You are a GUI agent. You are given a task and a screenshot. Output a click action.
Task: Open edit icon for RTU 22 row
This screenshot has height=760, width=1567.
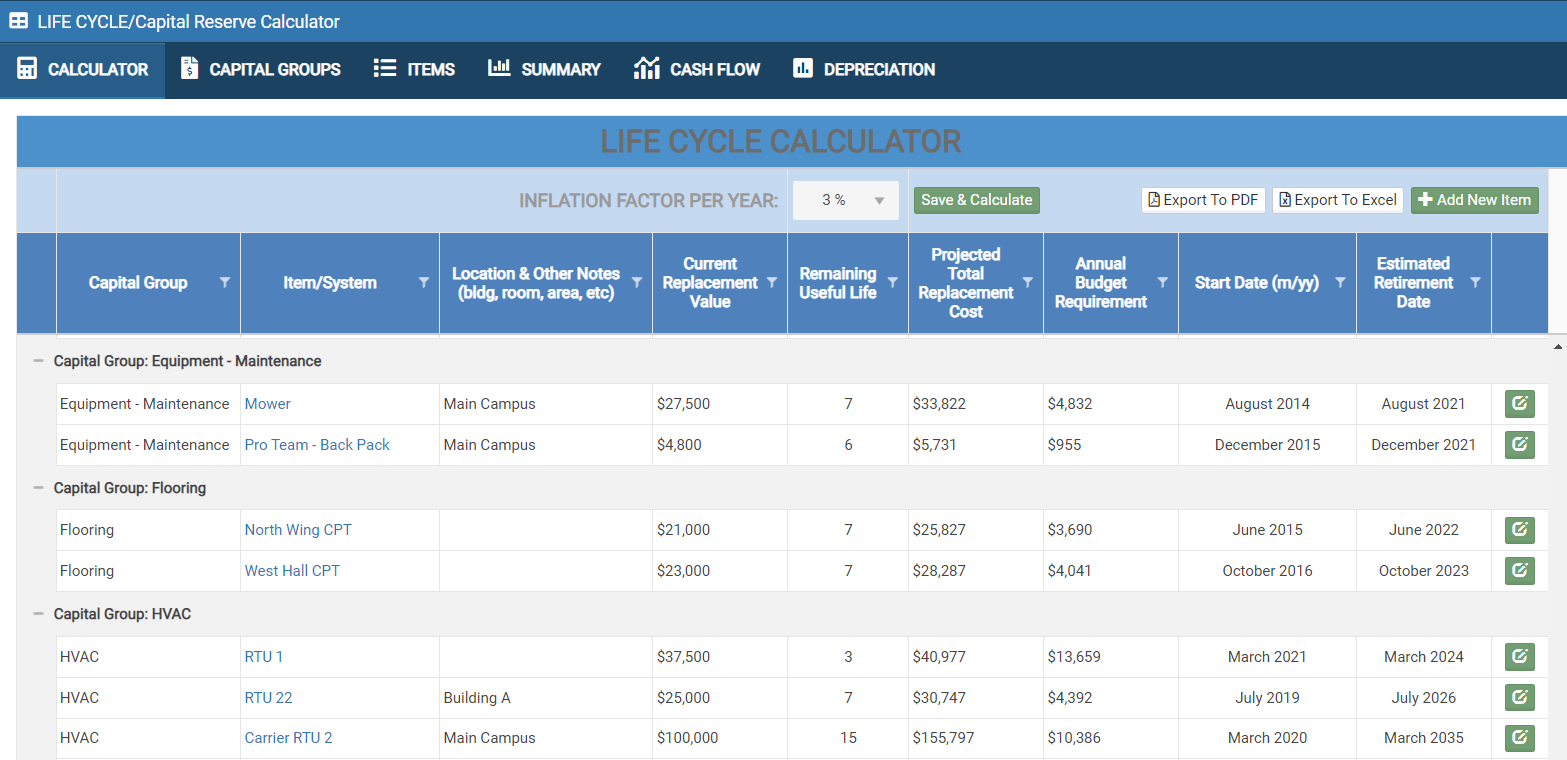[x=1519, y=697]
